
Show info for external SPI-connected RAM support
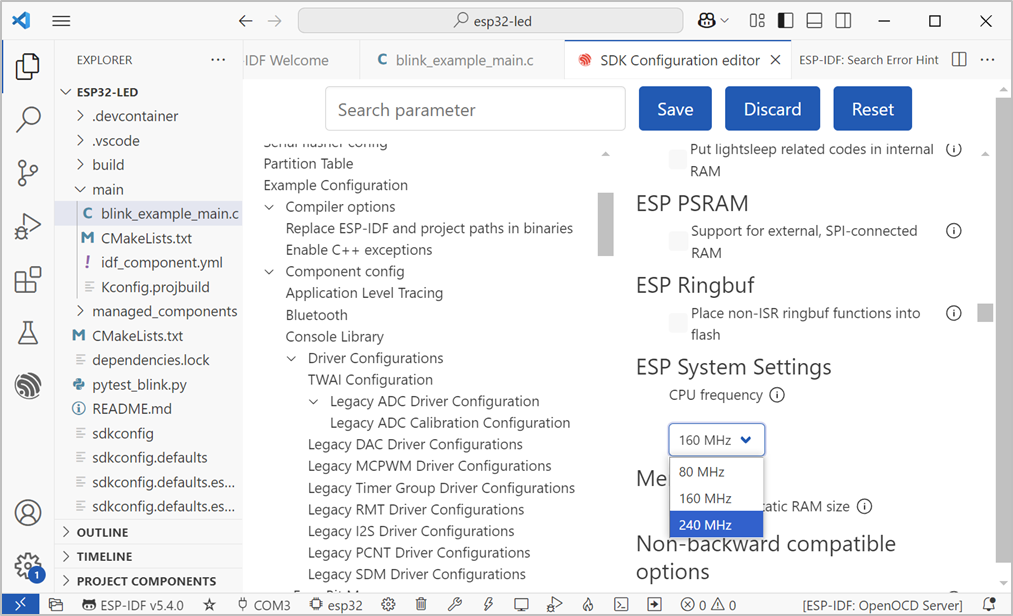[954, 231]
